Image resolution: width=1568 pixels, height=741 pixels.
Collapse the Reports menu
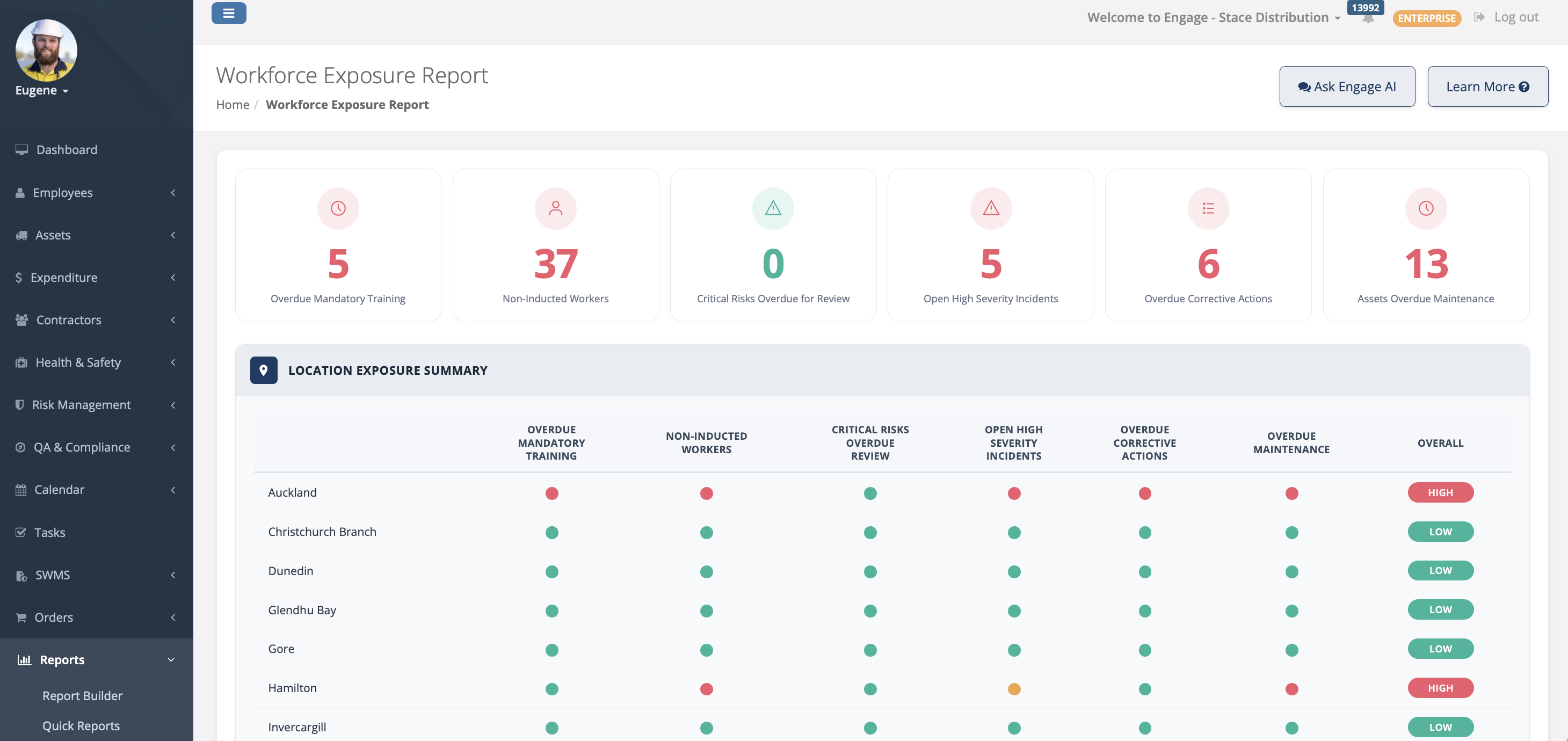[x=97, y=660]
